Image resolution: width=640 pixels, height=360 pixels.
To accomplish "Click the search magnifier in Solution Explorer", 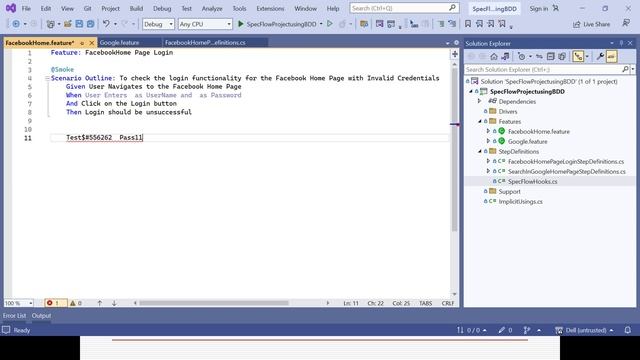I will (625, 69).
